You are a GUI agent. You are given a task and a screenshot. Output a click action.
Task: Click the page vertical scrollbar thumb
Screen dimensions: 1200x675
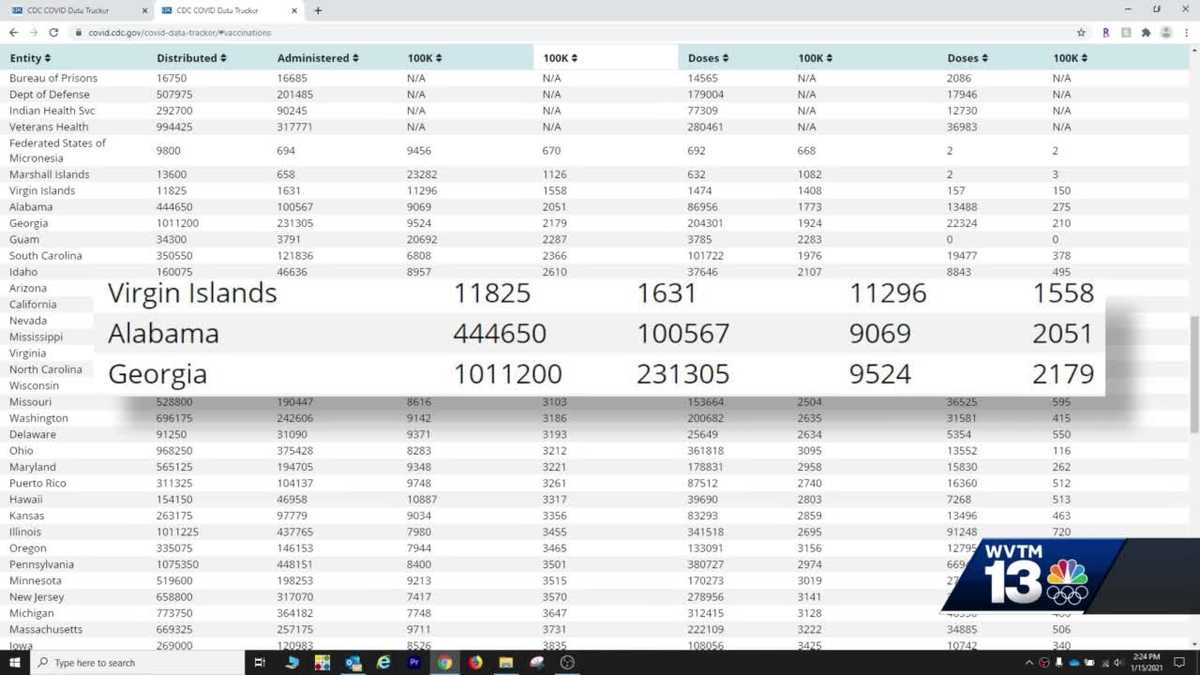[x=1194, y=375]
